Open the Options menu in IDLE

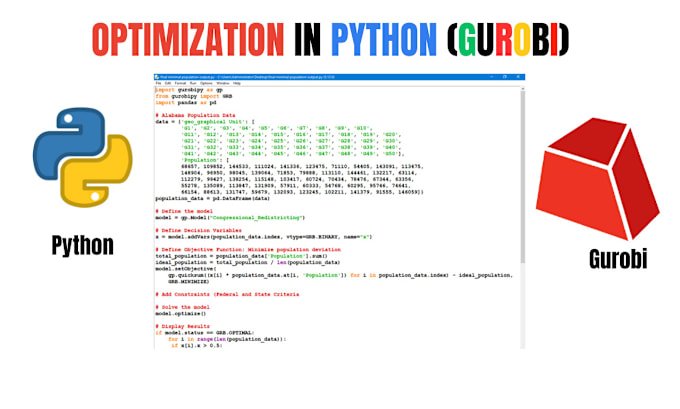206,83
